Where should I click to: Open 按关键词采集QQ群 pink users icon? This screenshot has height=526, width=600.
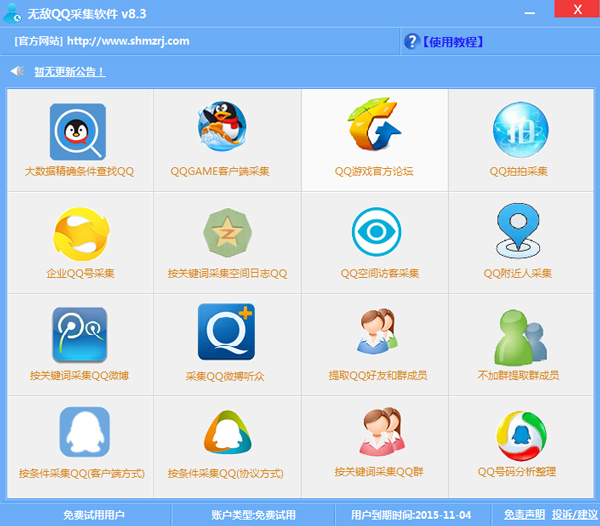tap(382, 432)
